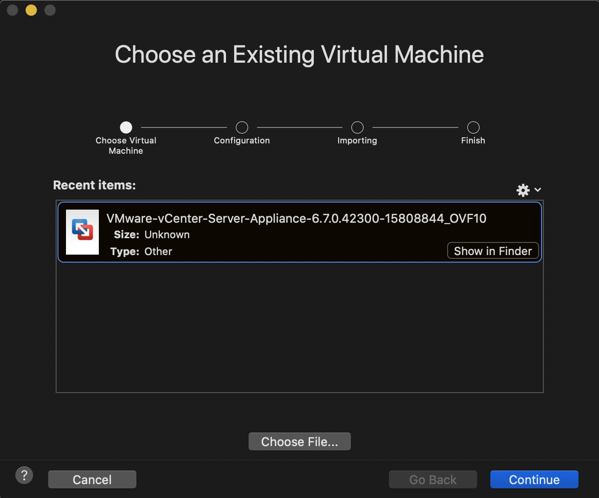Image resolution: width=599 pixels, height=498 pixels.
Task: Click the Size: Unknown value
Action: 167,234
